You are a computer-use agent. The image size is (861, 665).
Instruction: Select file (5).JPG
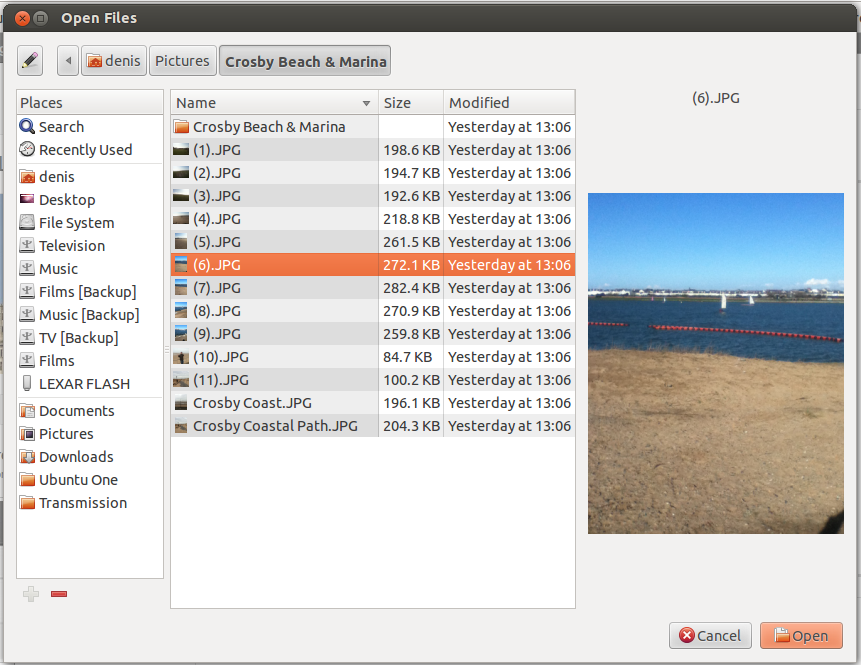(373, 242)
